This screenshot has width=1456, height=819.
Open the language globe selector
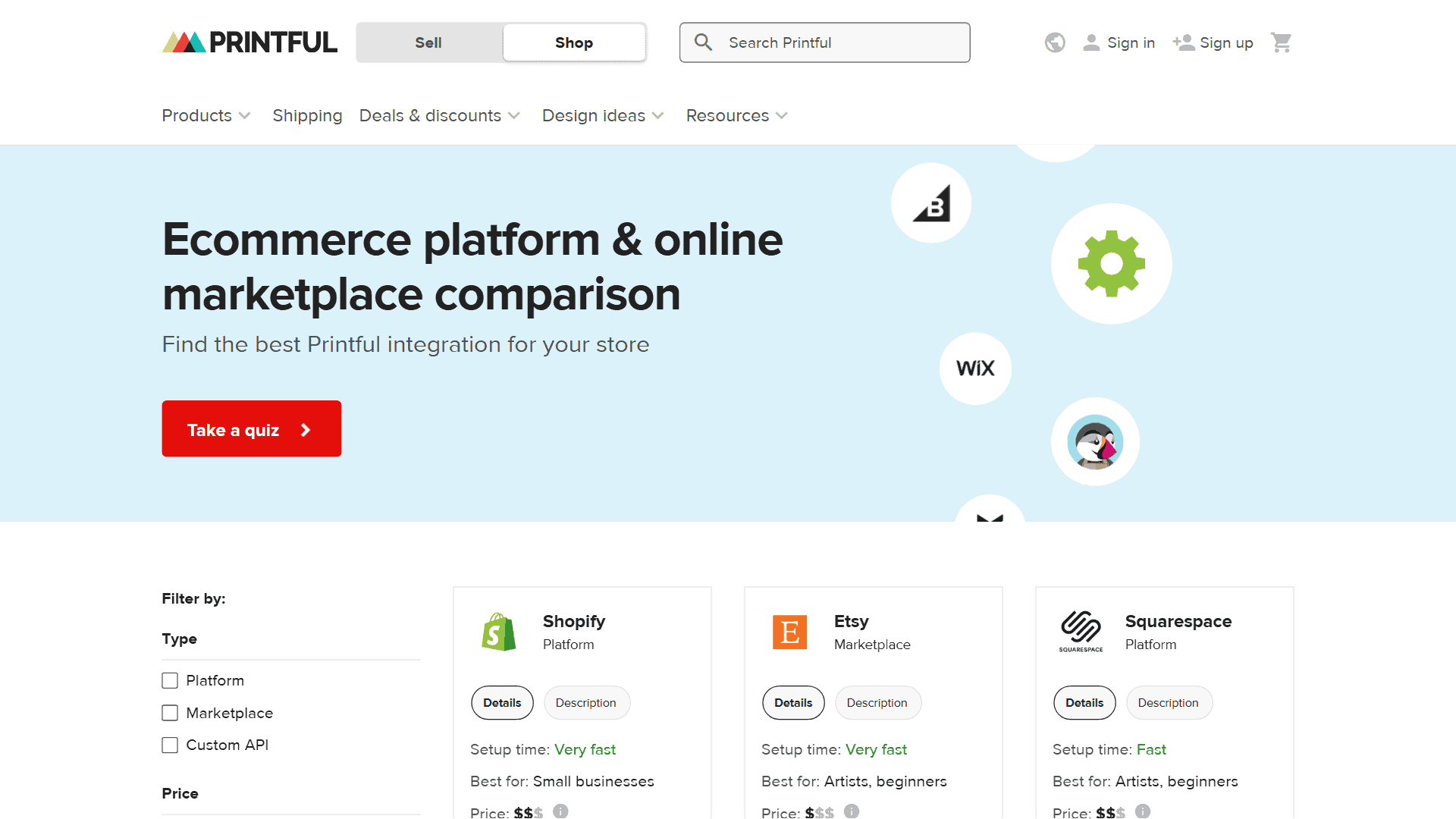(1055, 42)
